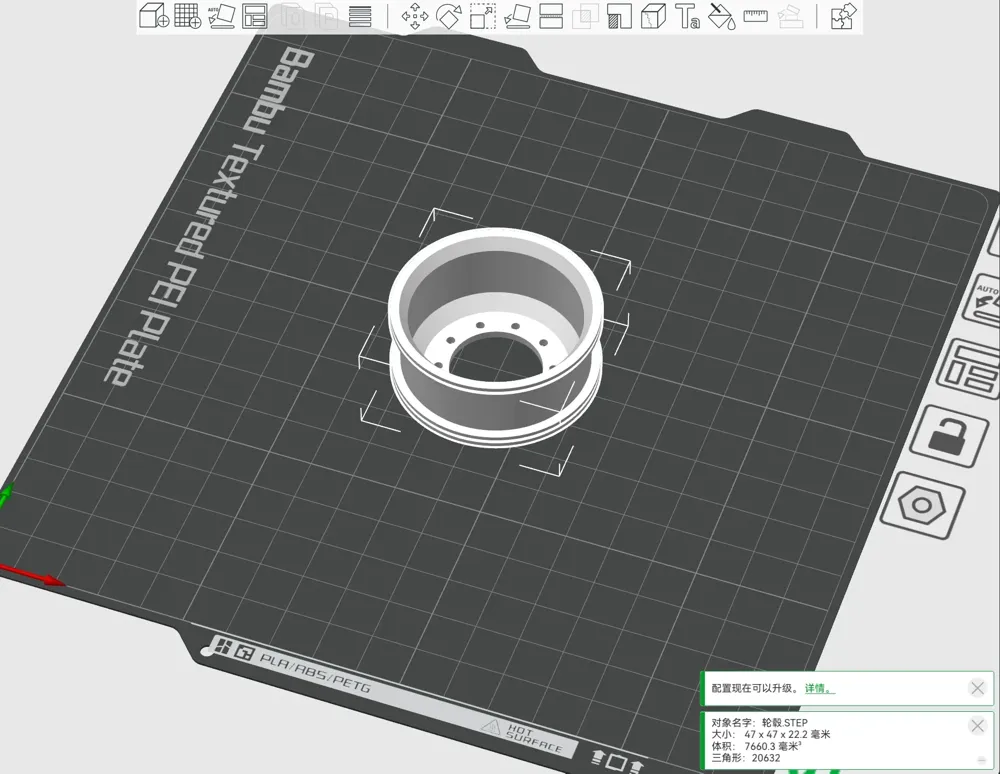Run Auto orient from the top toolbar
1000x774 pixels.
point(221,16)
